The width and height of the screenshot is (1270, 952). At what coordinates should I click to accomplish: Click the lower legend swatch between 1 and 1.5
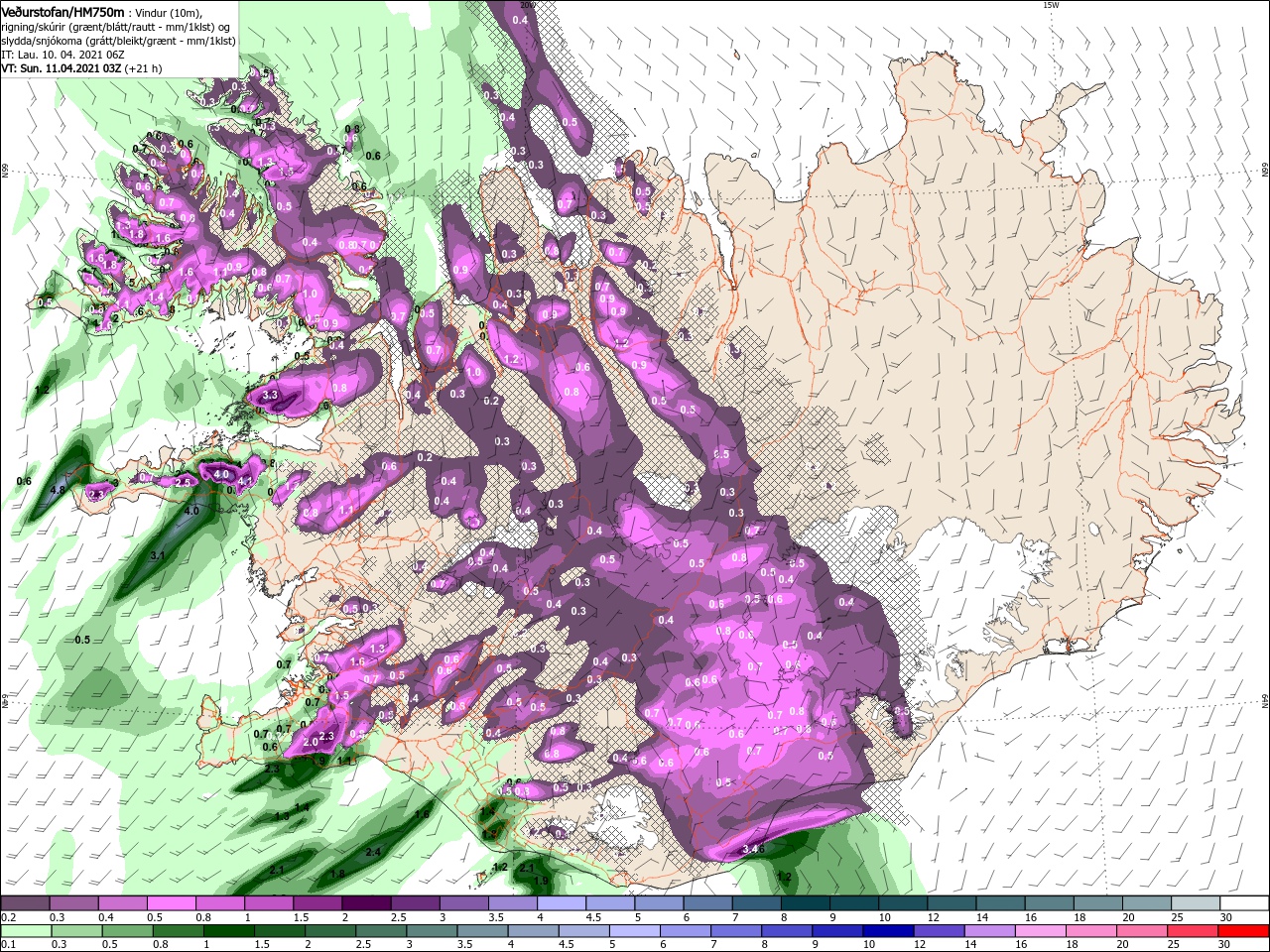[228, 931]
